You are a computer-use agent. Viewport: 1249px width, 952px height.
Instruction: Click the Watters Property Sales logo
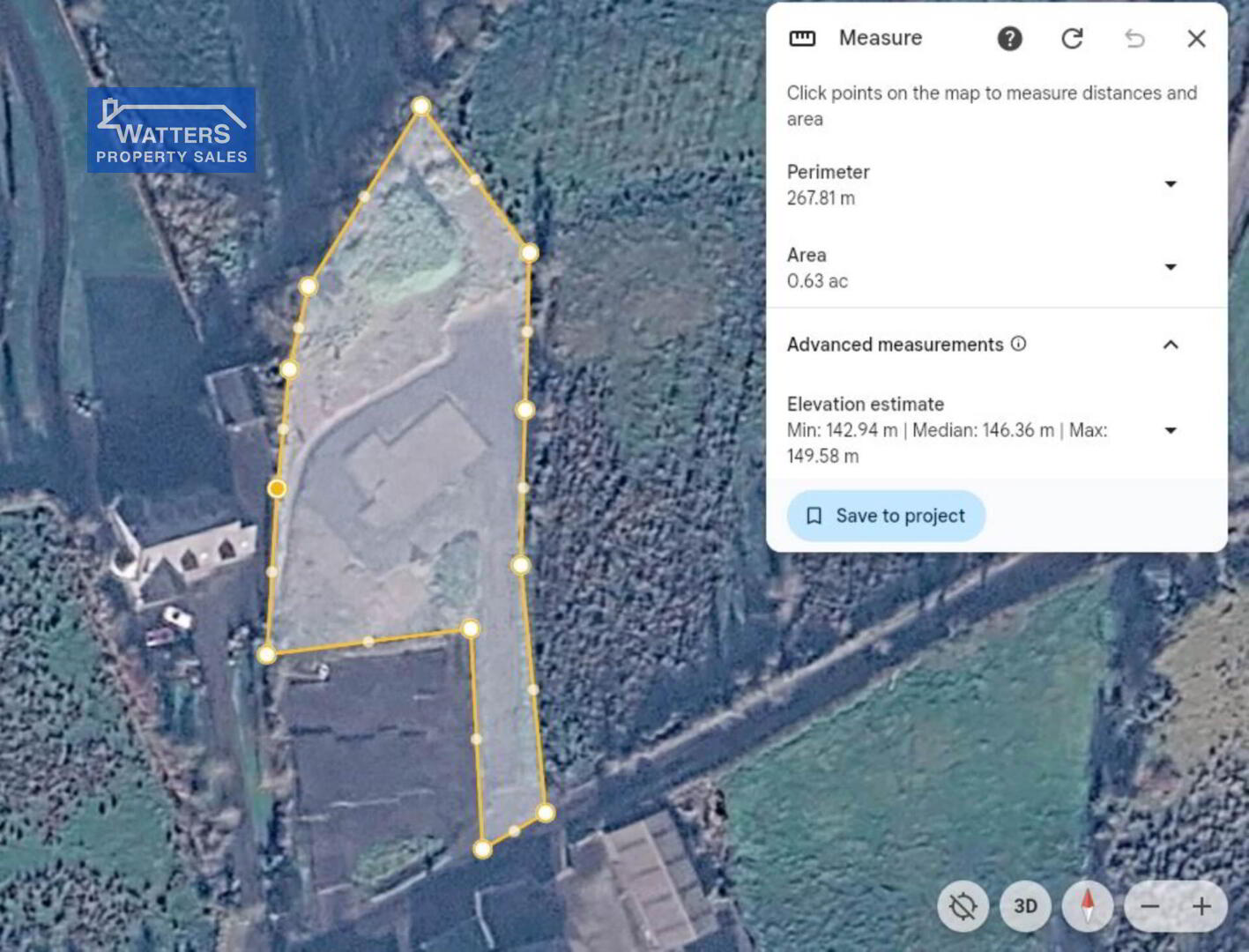171,130
